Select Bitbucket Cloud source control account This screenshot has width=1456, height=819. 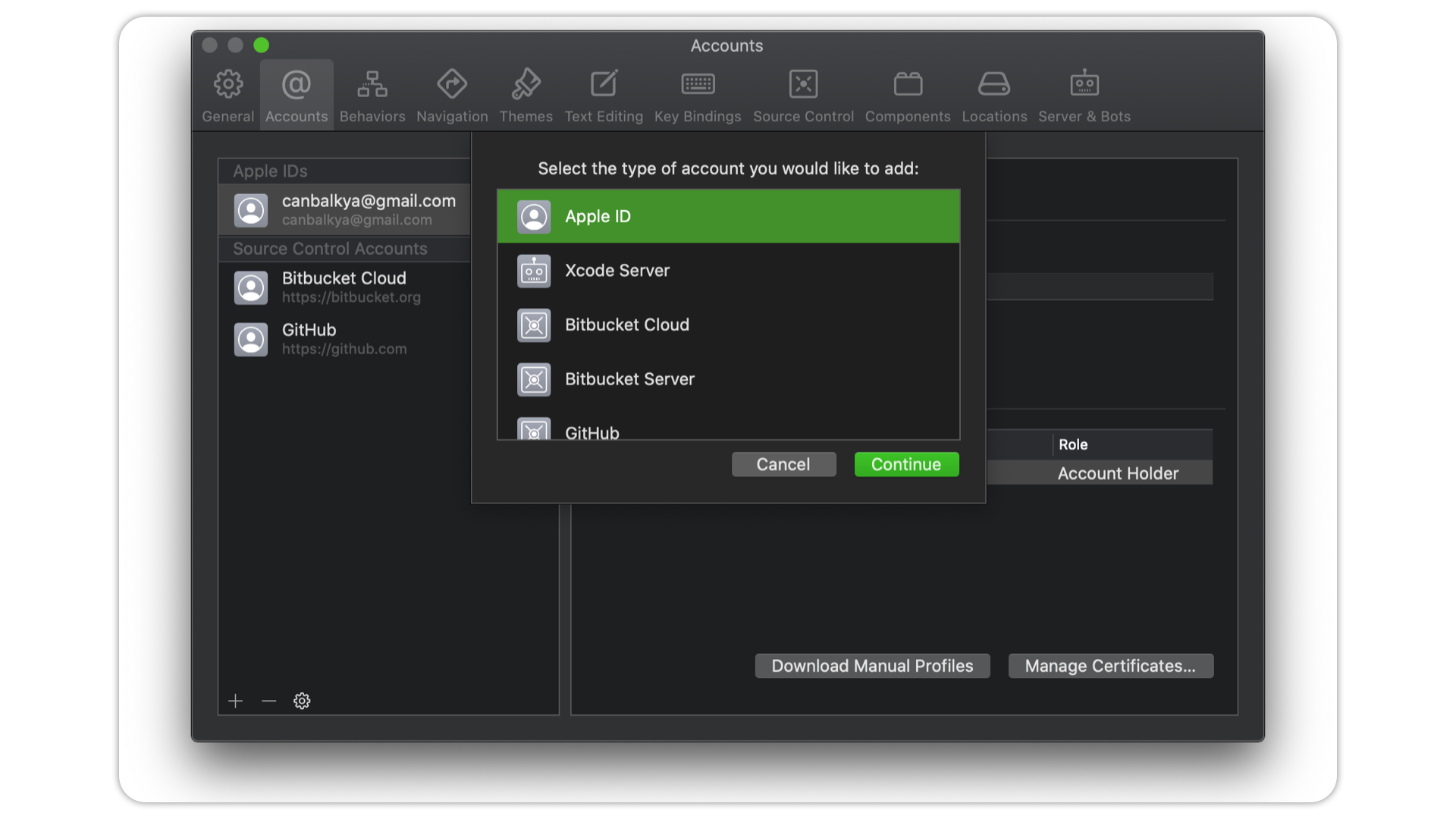pos(344,288)
